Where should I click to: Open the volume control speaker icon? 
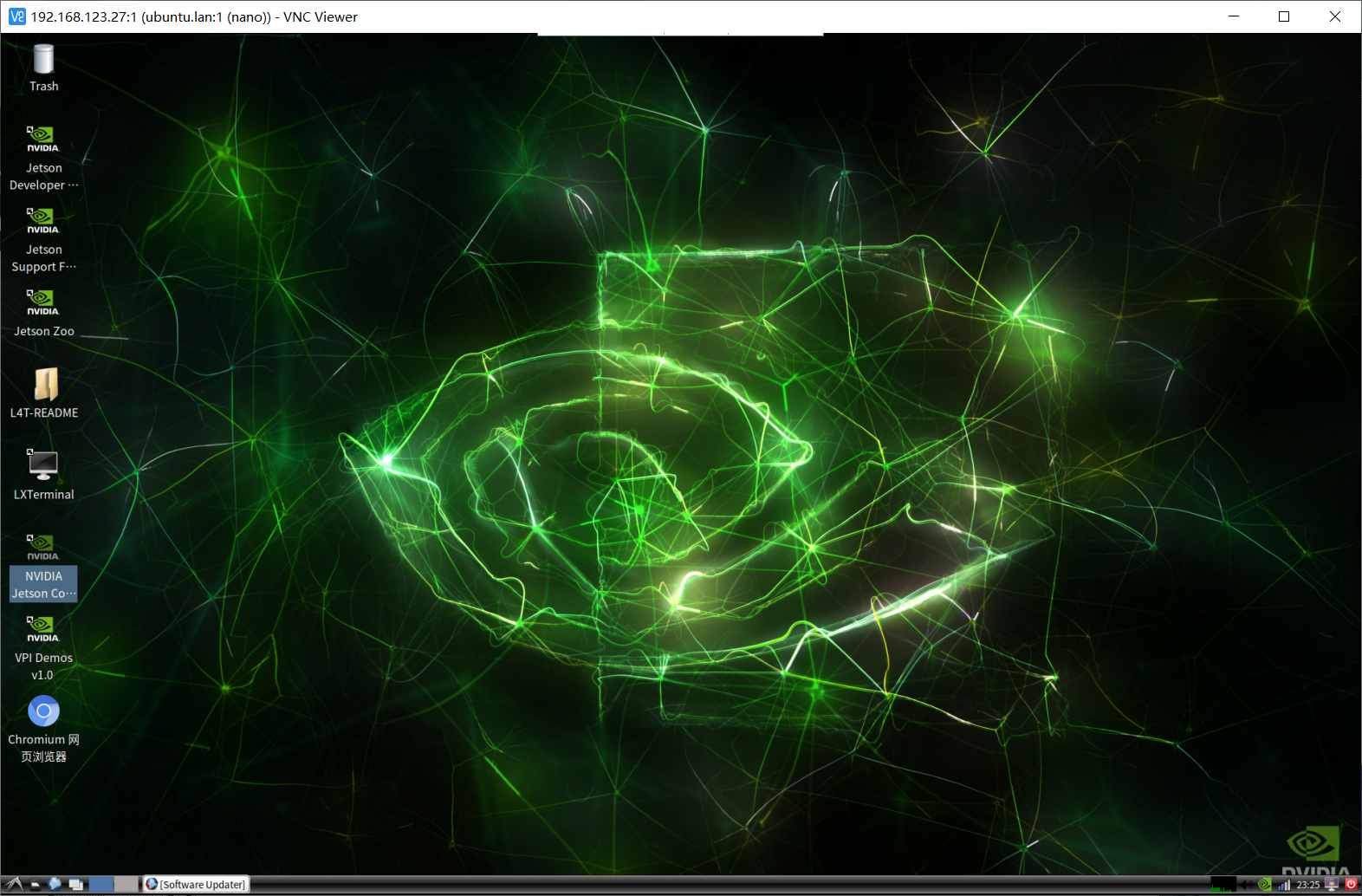[x=1247, y=885]
